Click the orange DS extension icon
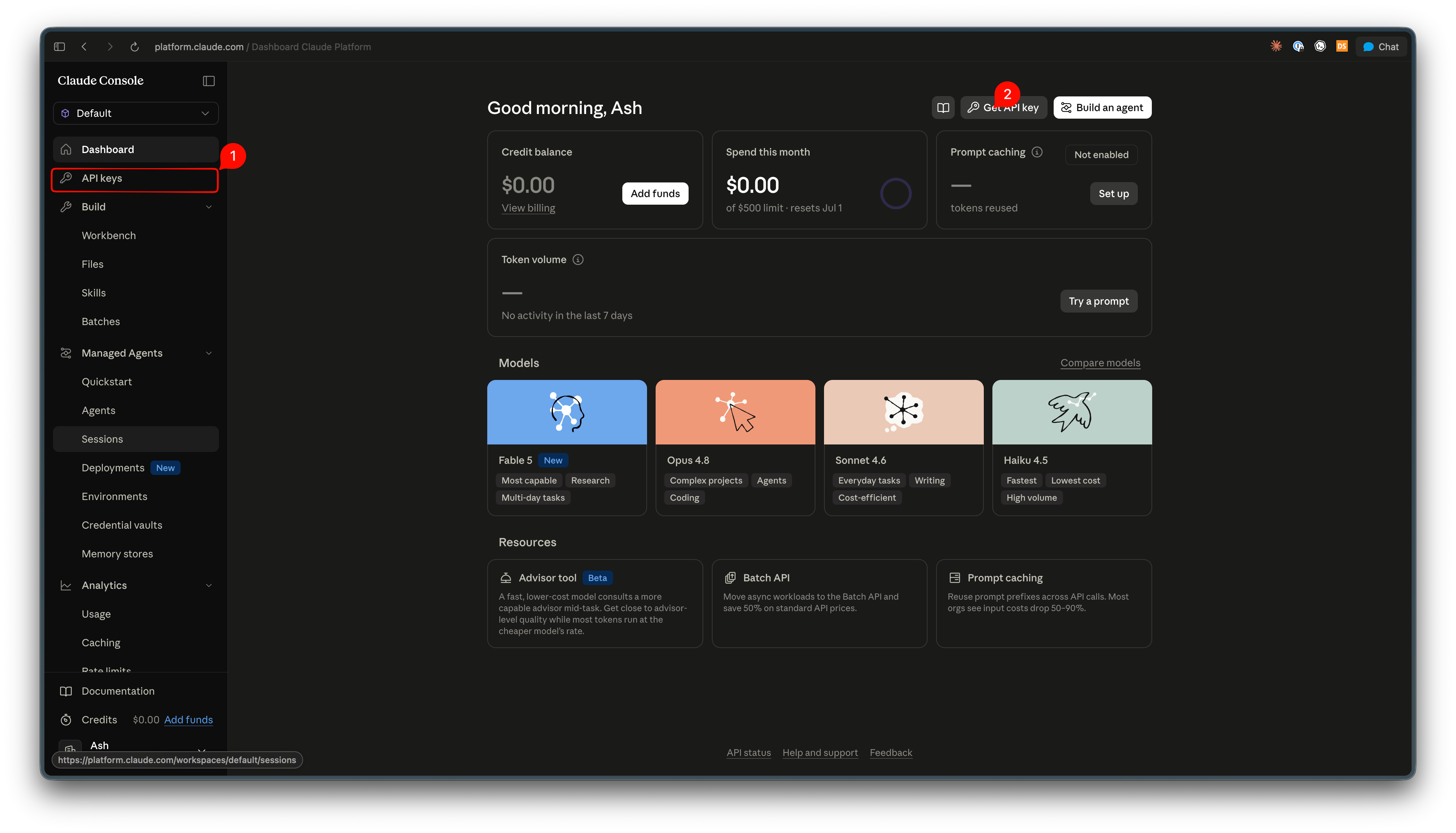Viewport: 1456px width, 833px height. (1342, 46)
